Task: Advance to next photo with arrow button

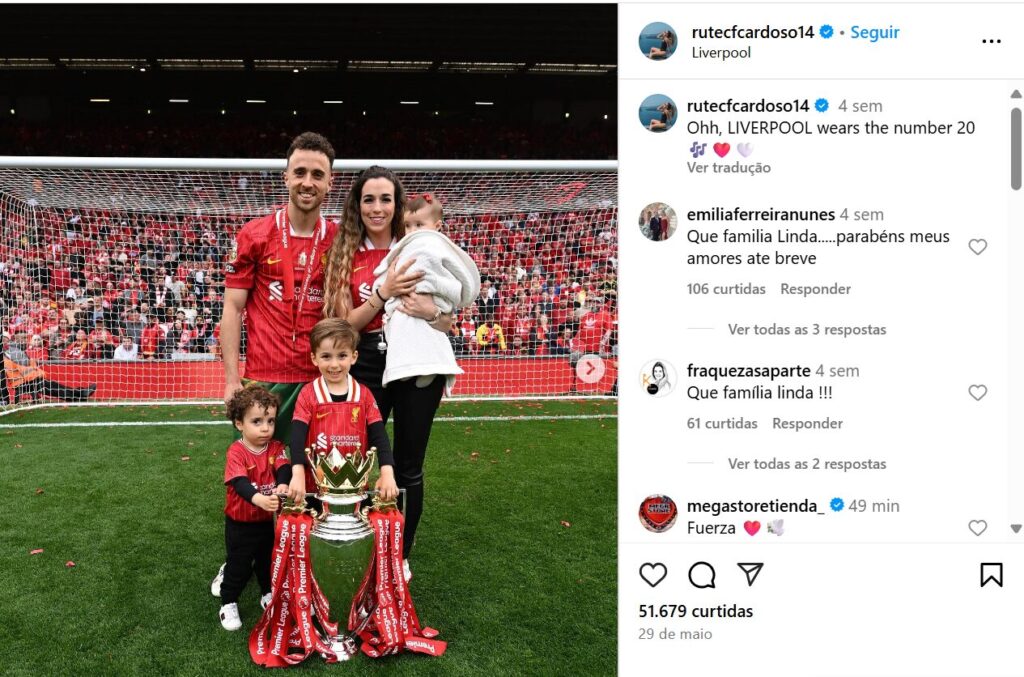Action: (590, 369)
